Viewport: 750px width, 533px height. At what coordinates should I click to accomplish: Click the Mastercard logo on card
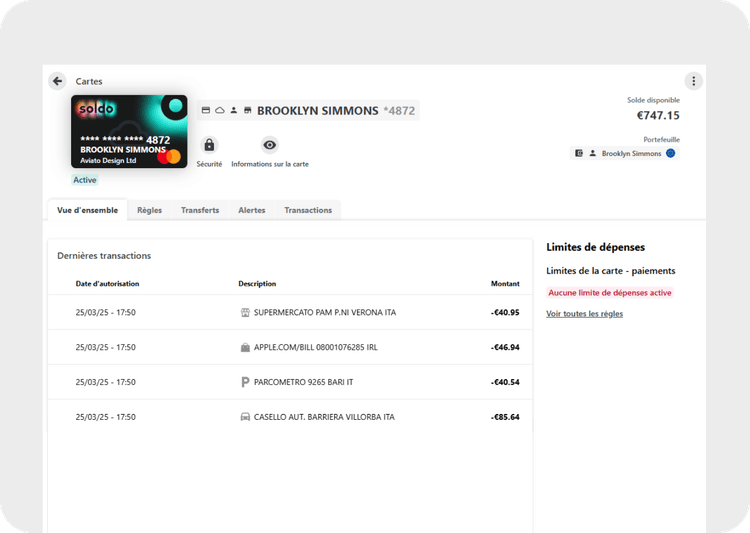[169, 156]
